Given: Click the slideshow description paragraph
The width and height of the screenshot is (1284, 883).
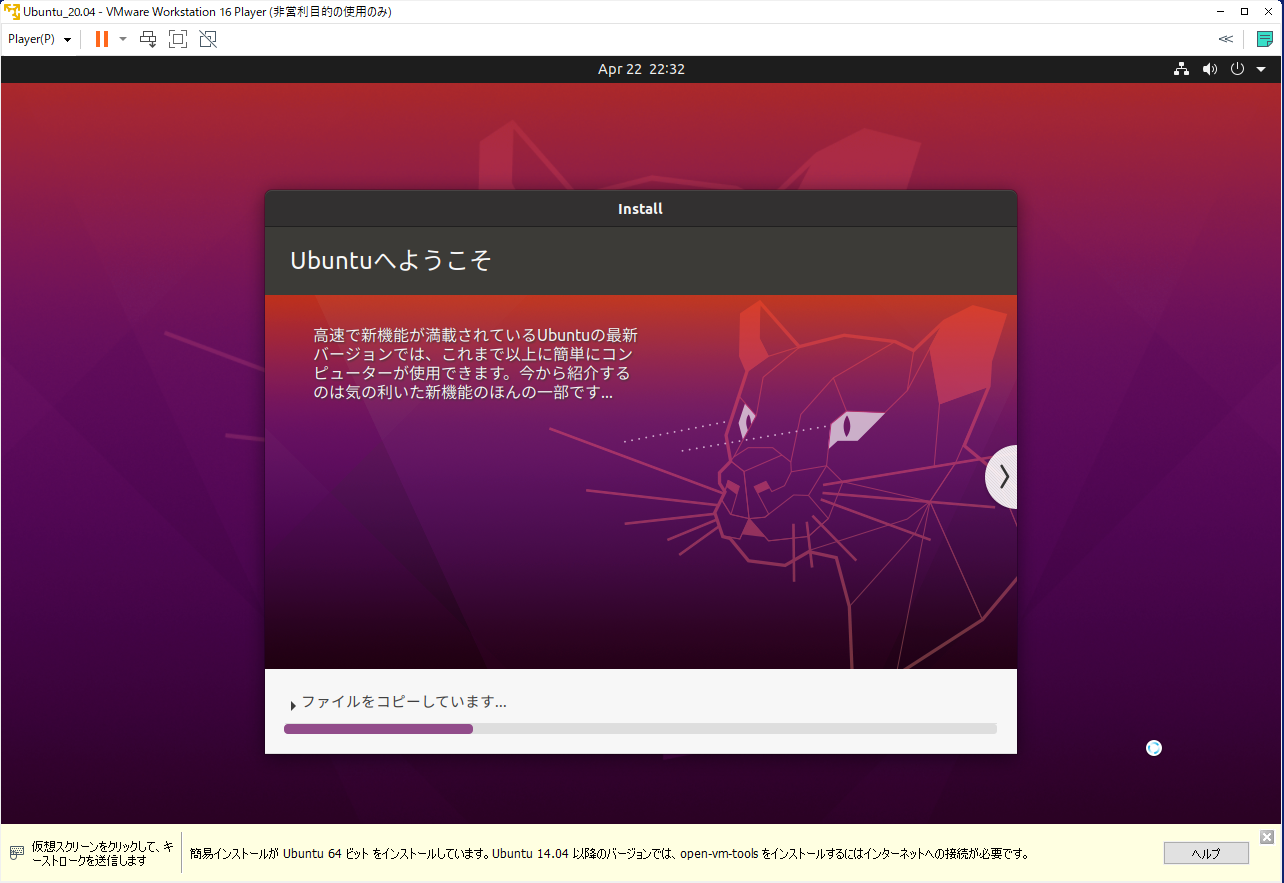Looking at the screenshot, I should tap(475, 363).
